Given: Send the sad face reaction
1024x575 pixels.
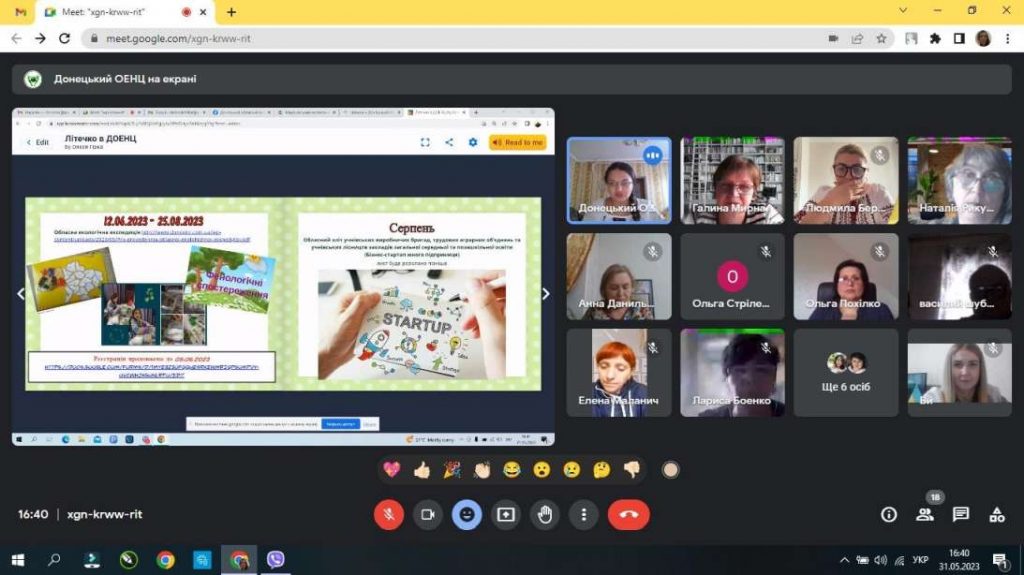Looking at the screenshot, I should [x=571, y=470].
